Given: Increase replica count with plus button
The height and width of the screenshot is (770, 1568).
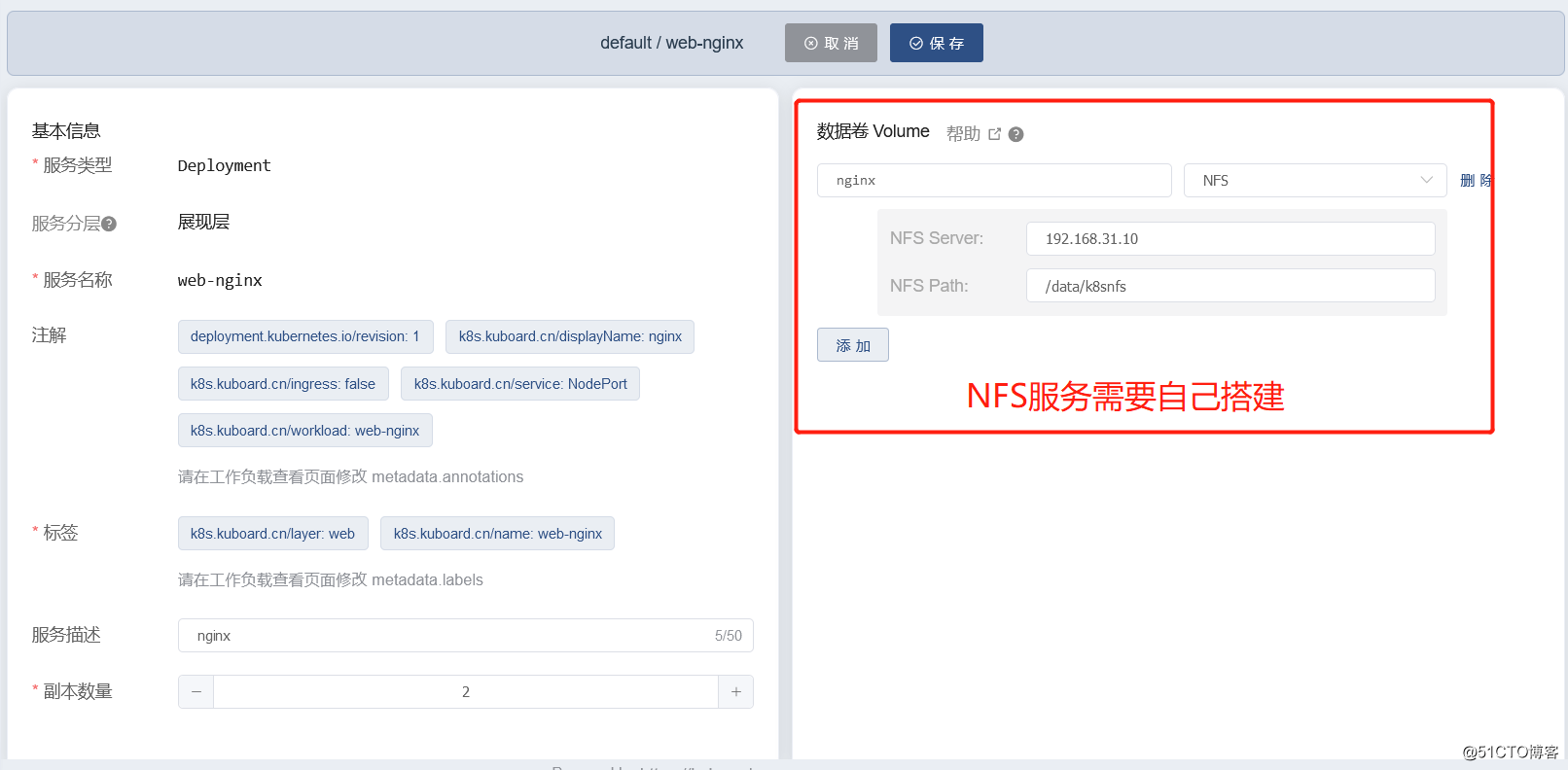Looking at the screenshot, I should click(x=735, y=691).
